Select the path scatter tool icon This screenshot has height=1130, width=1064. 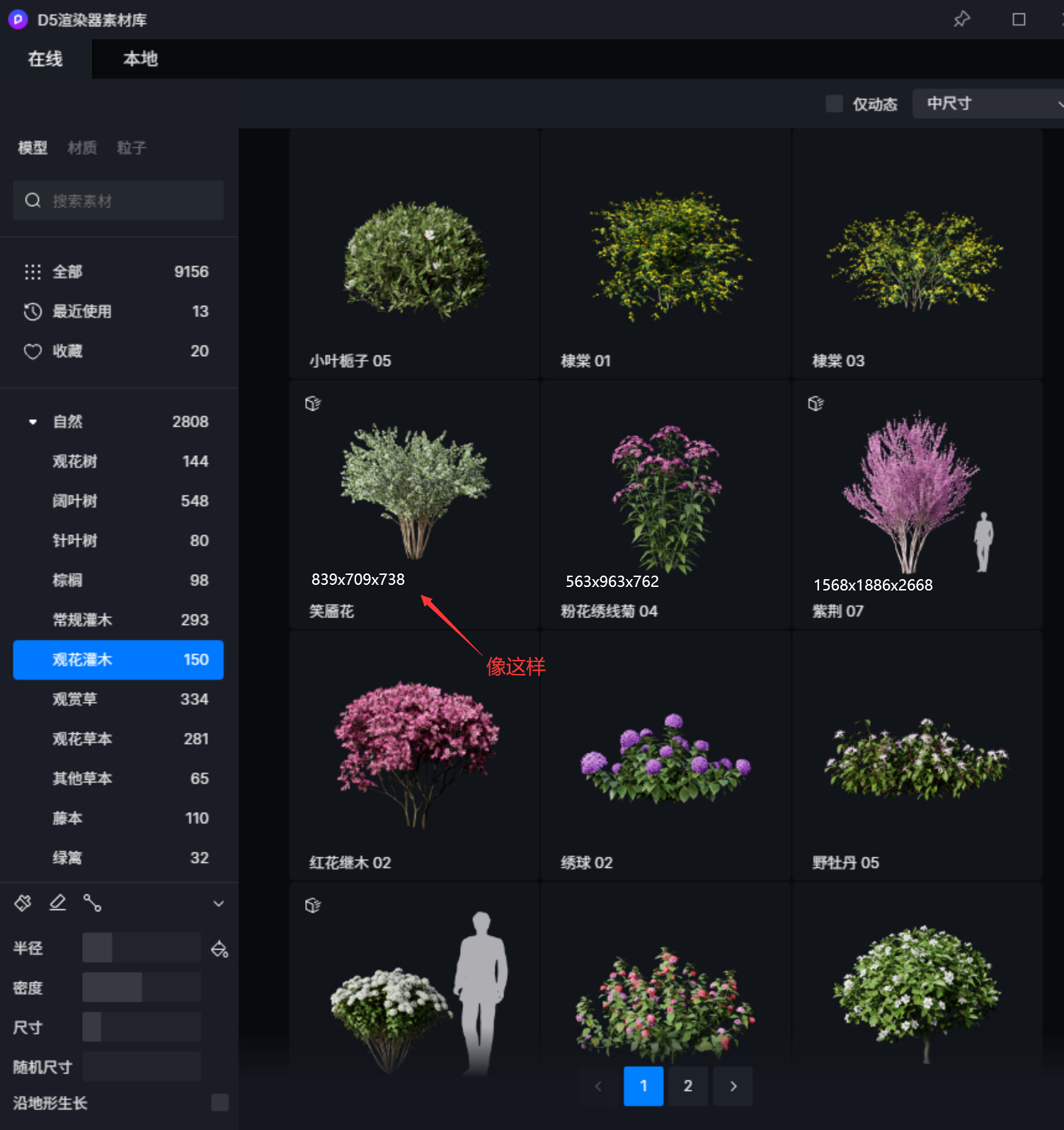(92, 903)
